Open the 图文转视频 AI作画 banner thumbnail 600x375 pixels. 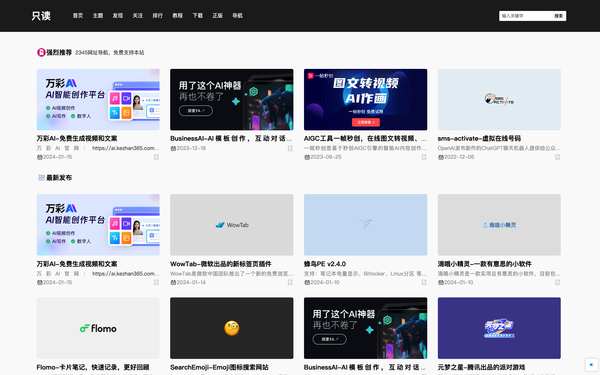click(365, 99)
